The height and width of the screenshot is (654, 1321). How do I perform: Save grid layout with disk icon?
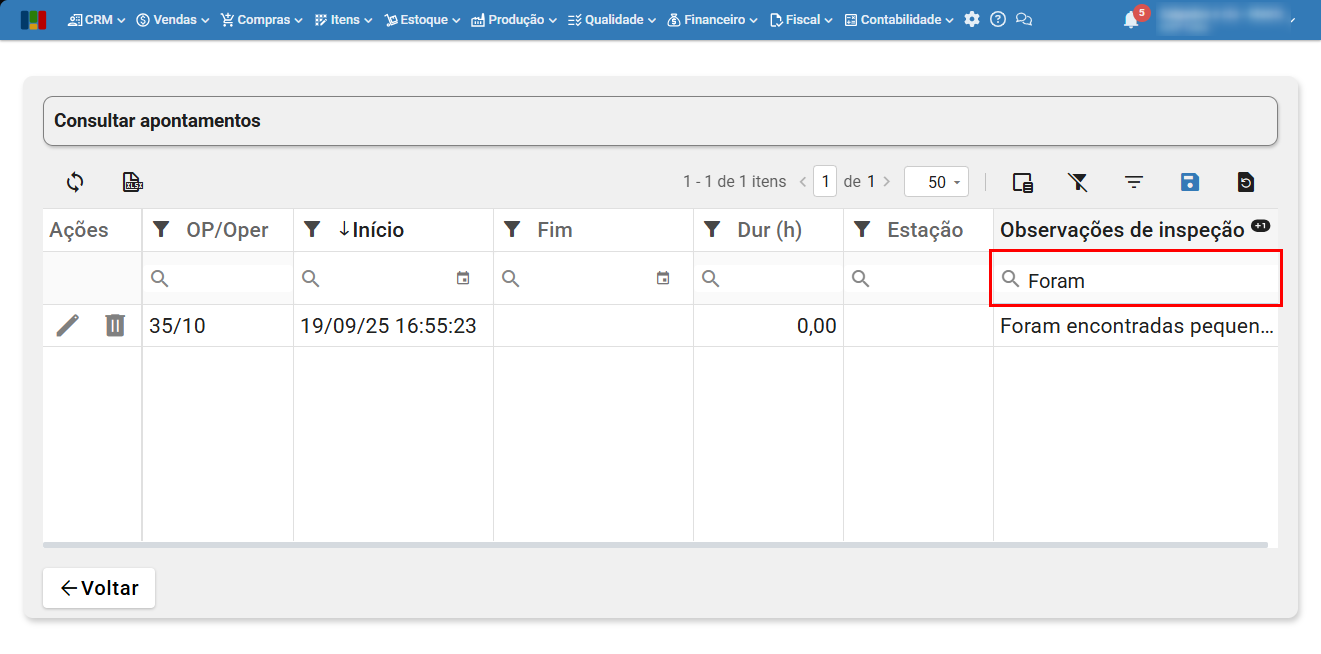point(1189,182)
